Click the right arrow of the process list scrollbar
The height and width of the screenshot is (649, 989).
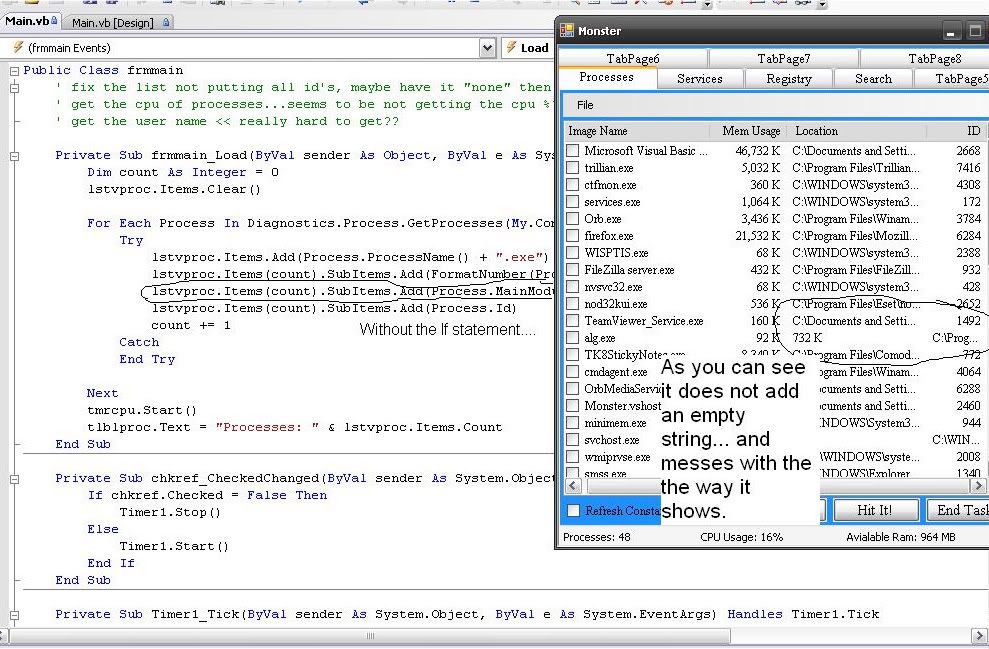(976, 485)
